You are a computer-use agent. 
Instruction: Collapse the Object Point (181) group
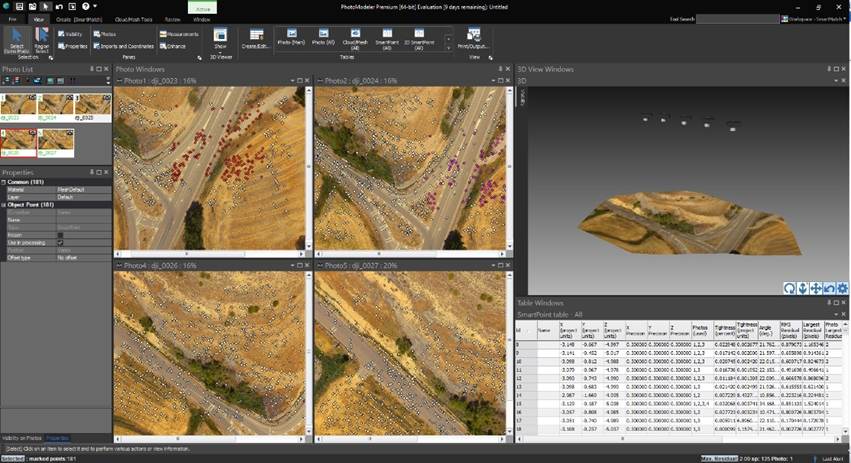pyautogui.click(x=4, y=205)
